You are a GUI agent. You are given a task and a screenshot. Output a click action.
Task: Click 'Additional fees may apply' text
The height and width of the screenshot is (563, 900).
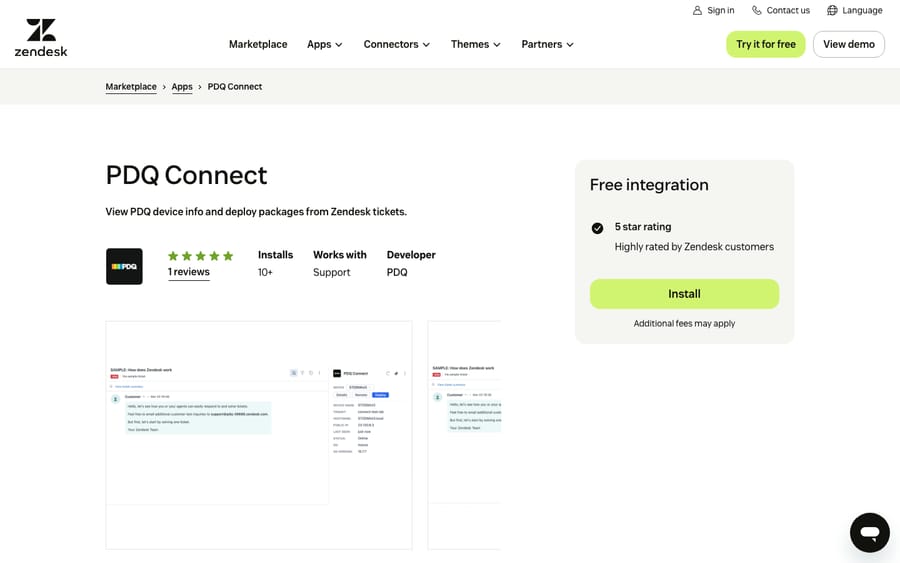pos(684,324)
